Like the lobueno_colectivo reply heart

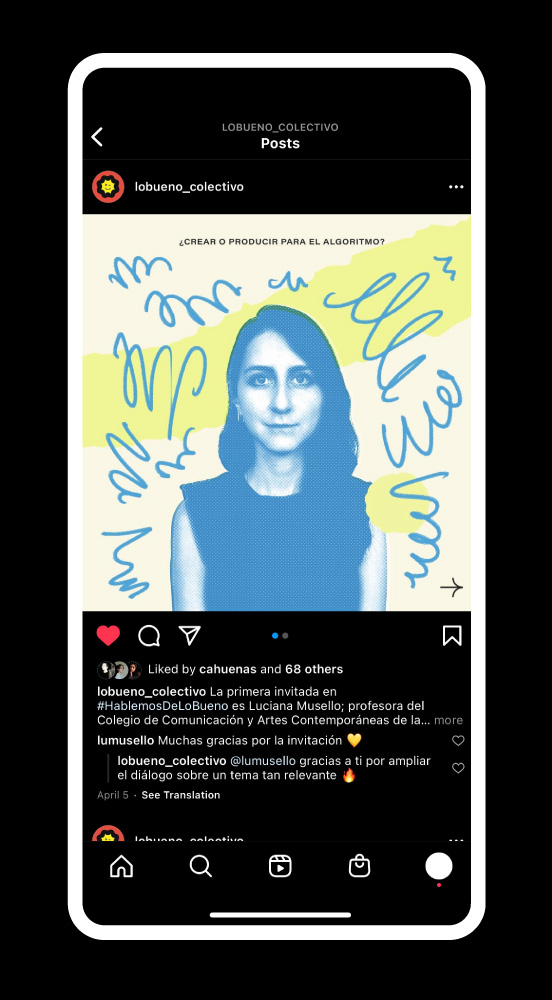pos(458,768)
